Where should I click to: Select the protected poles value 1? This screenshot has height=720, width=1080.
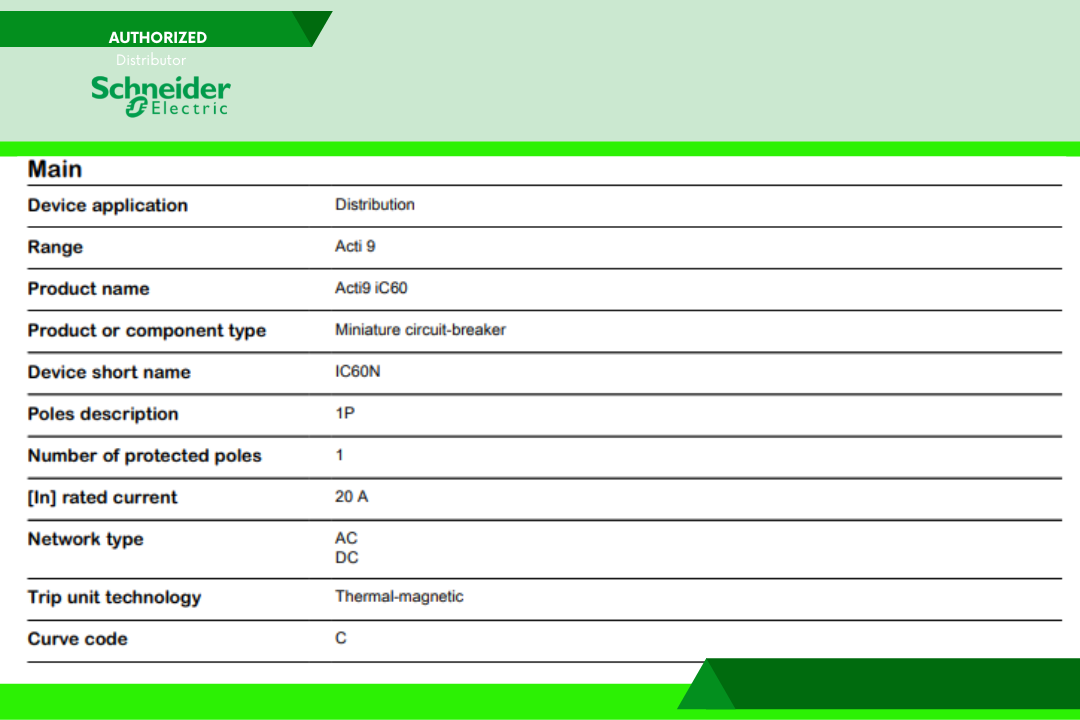[339, 455]
